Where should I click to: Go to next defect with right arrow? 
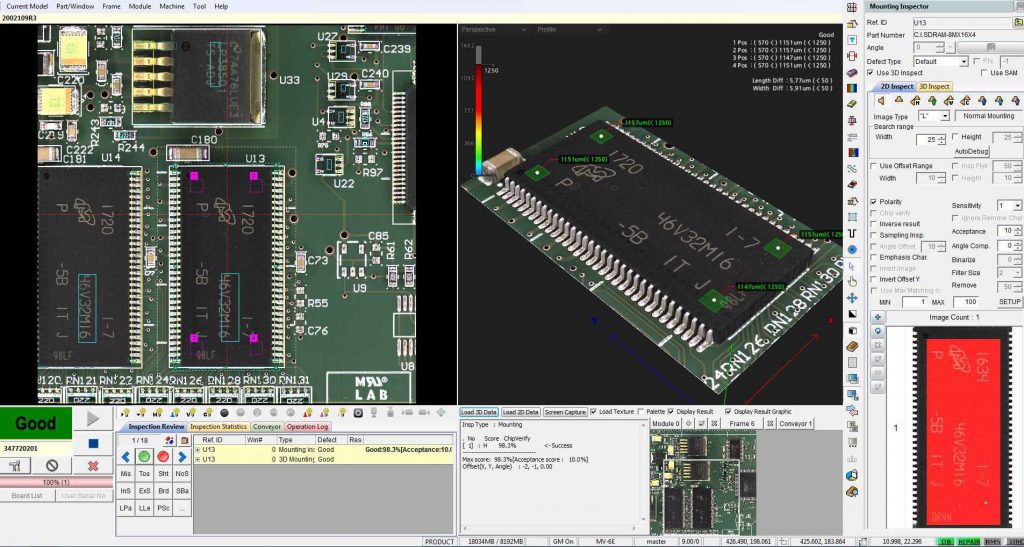pyautogui.click(x=182, y=457)
